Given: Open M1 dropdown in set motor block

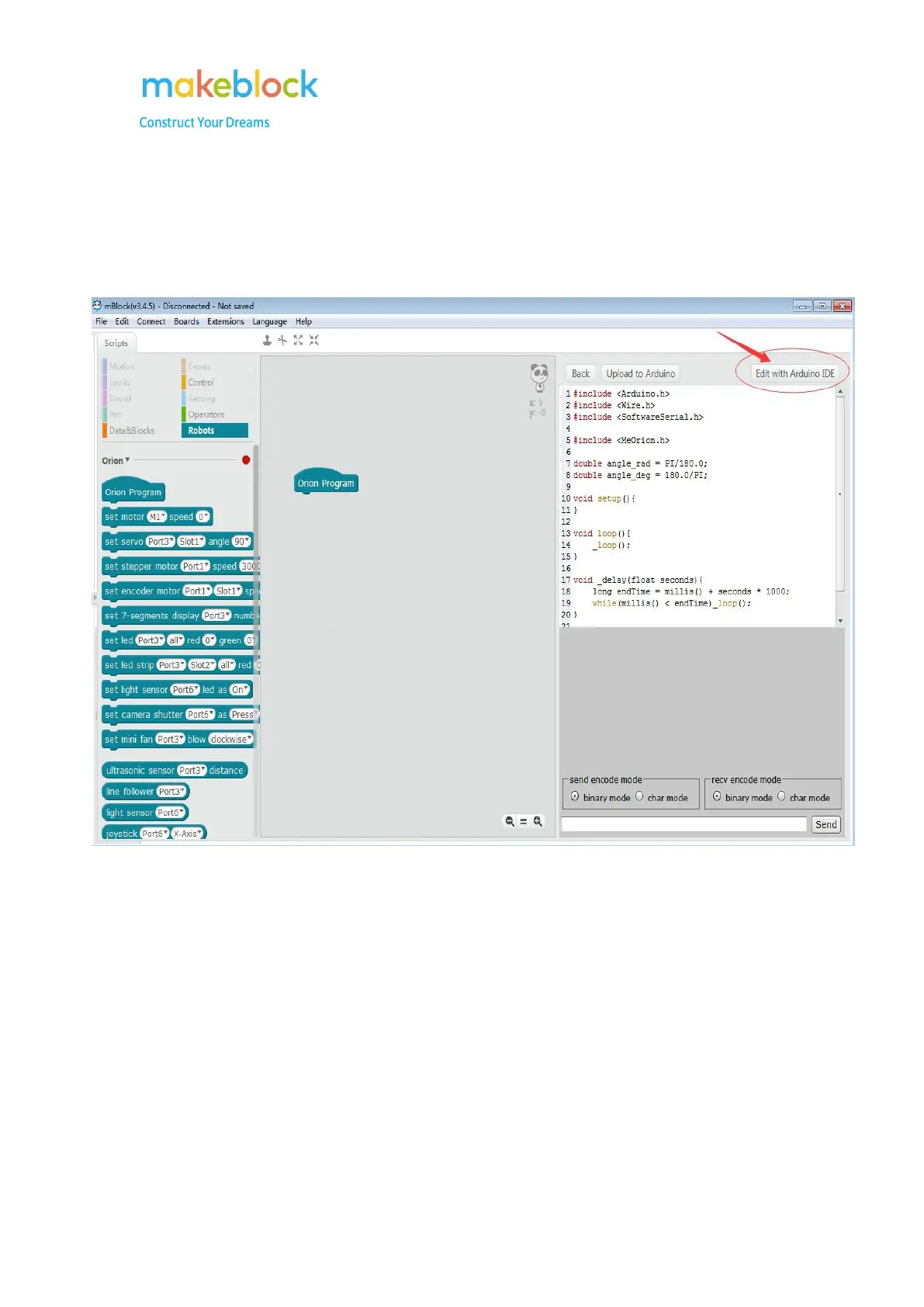Looking at the screenshot, I should (157, 517).
